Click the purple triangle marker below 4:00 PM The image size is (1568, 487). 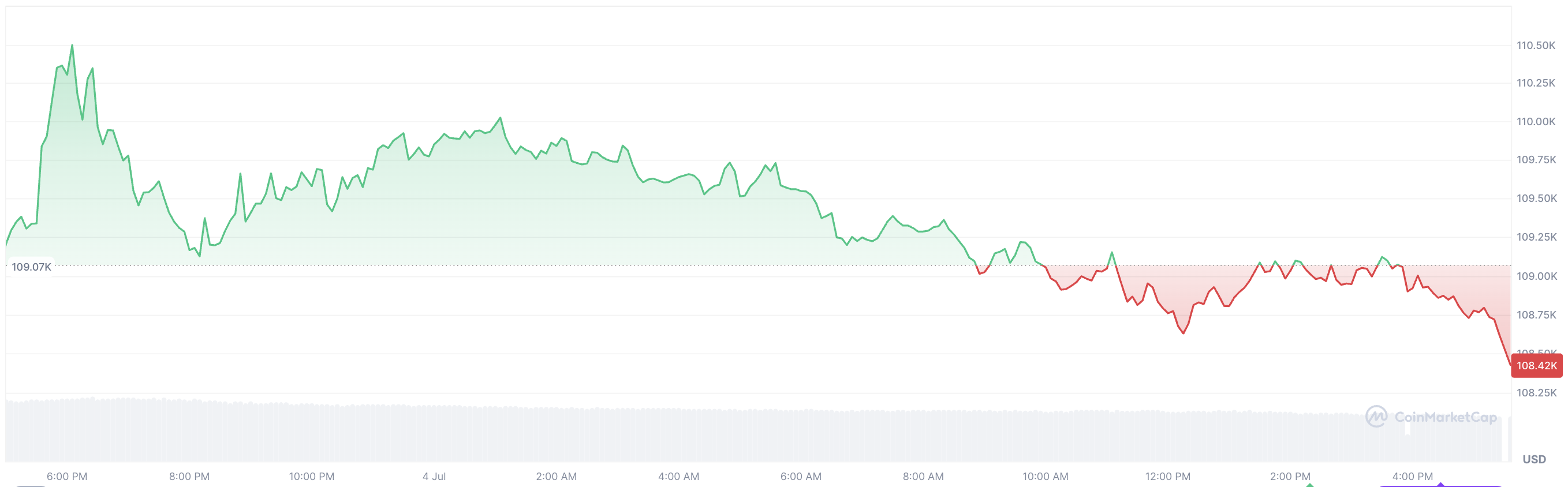click(x=1440, y=485)
